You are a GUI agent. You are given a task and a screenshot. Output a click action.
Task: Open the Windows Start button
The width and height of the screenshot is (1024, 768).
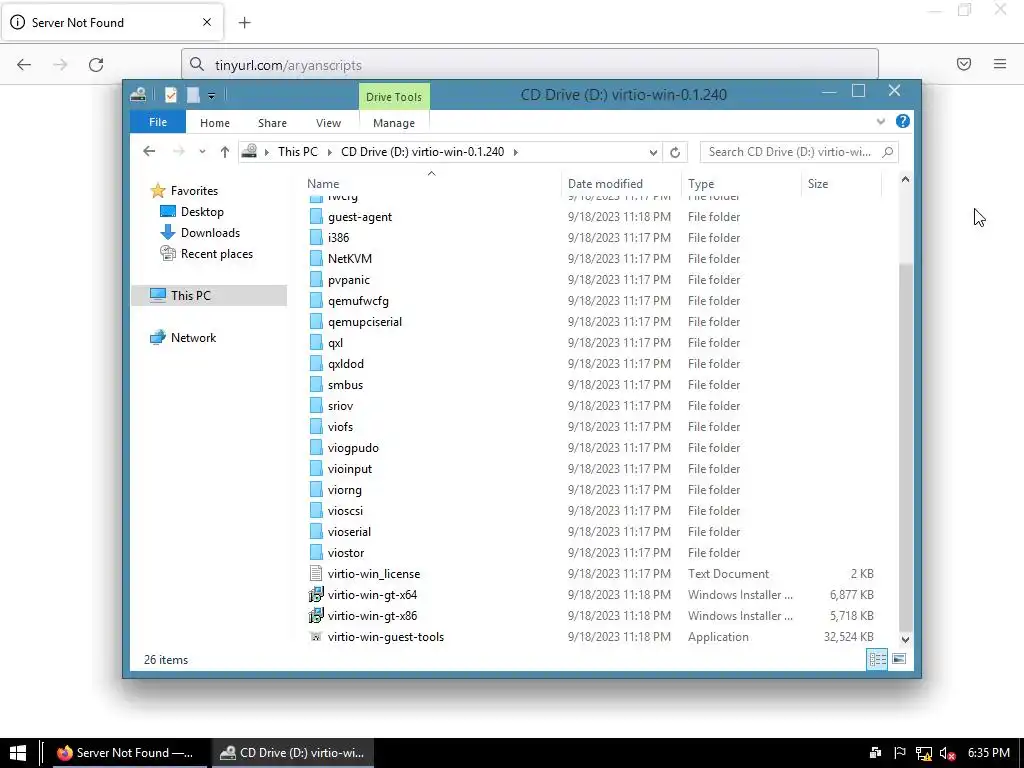coord(18,753)
